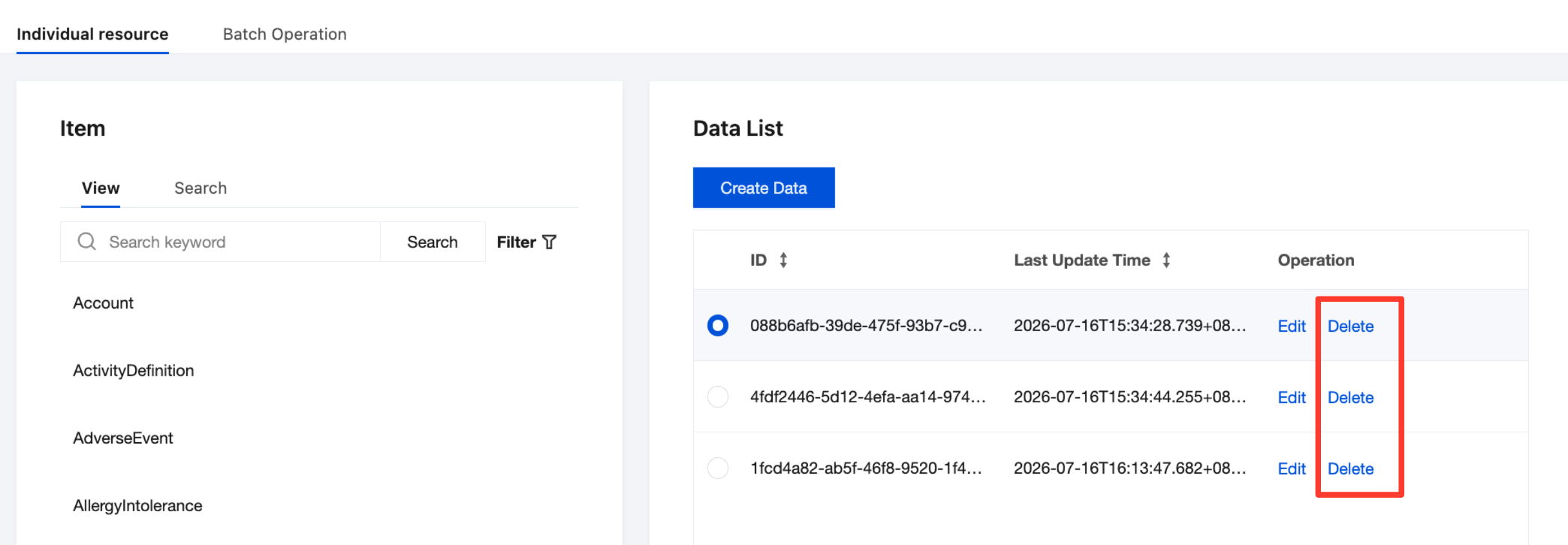This screenshot has height=545, width=1568.
Task: Edit the 1fcd4a82-ab5f record
Action: pos(1292,468)
